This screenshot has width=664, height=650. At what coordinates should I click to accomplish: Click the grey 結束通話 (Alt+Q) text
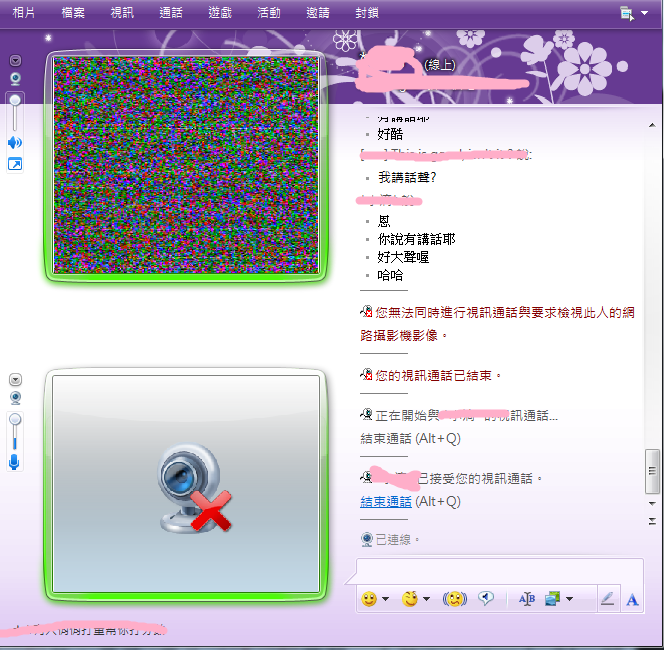click(x=410, y=438)
